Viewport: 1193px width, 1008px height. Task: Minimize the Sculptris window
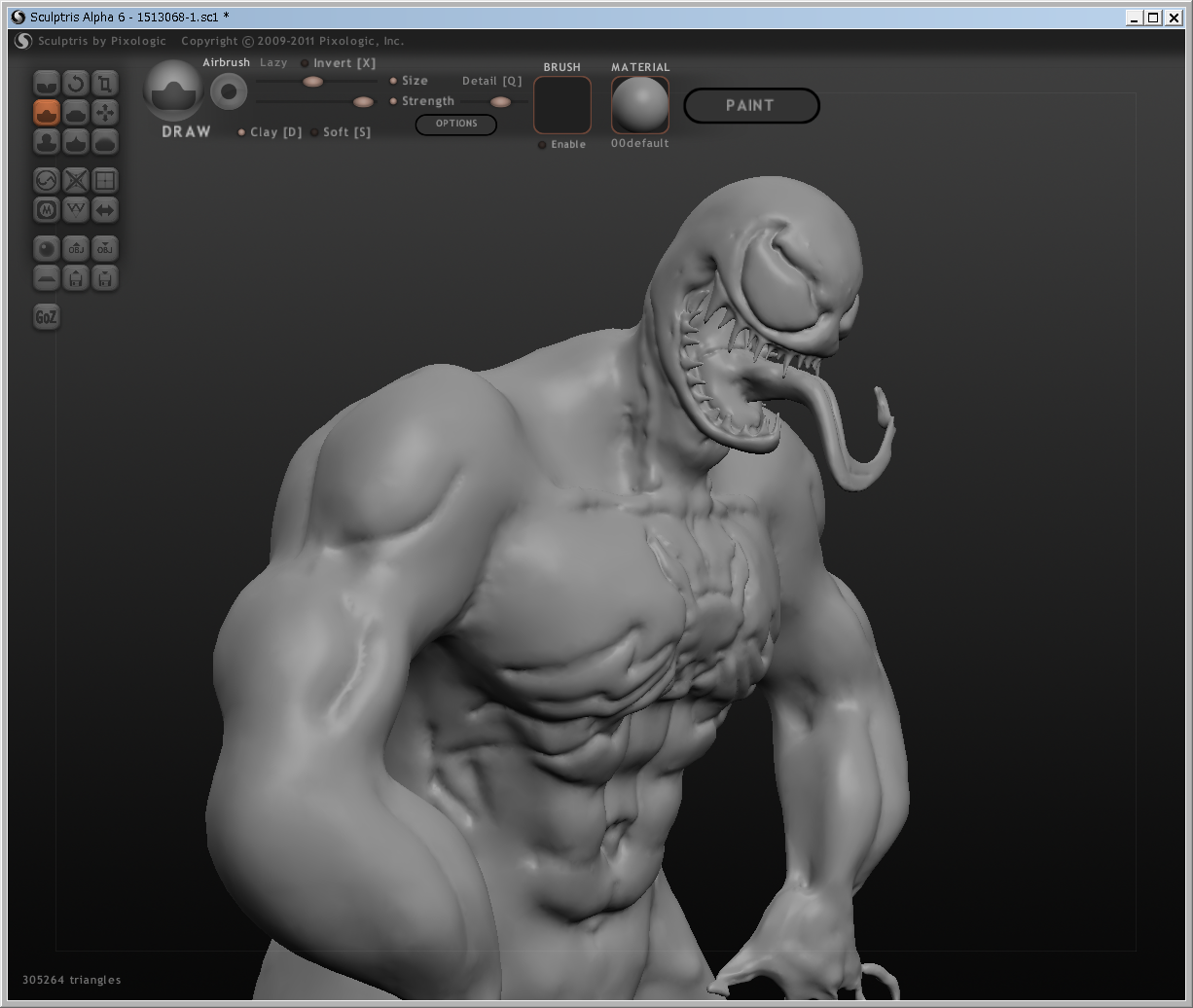click(1135, 18)
